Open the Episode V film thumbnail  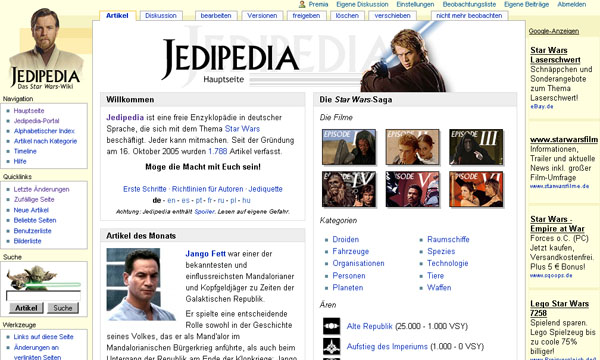412,189
